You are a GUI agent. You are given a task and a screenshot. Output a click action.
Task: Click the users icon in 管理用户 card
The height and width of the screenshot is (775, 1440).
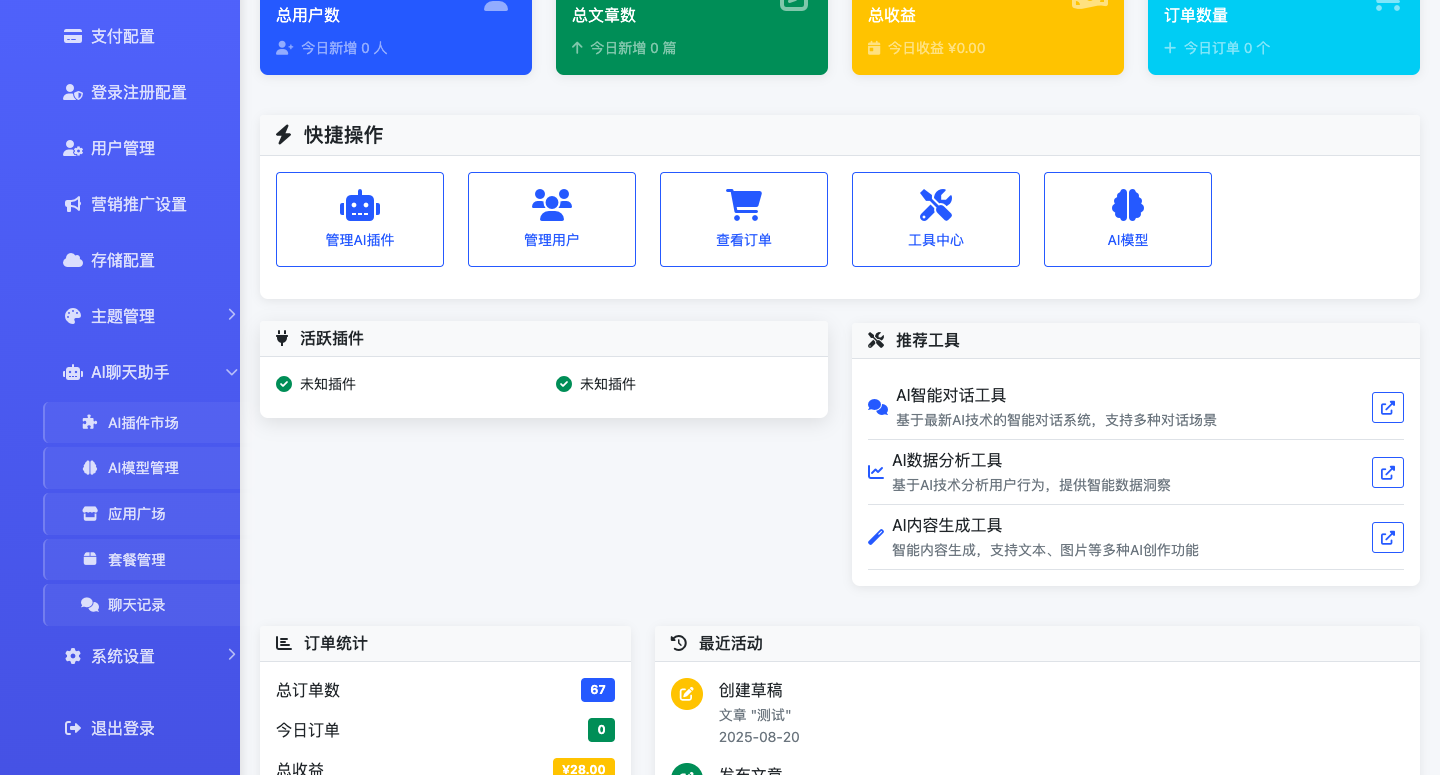[552, 205]
